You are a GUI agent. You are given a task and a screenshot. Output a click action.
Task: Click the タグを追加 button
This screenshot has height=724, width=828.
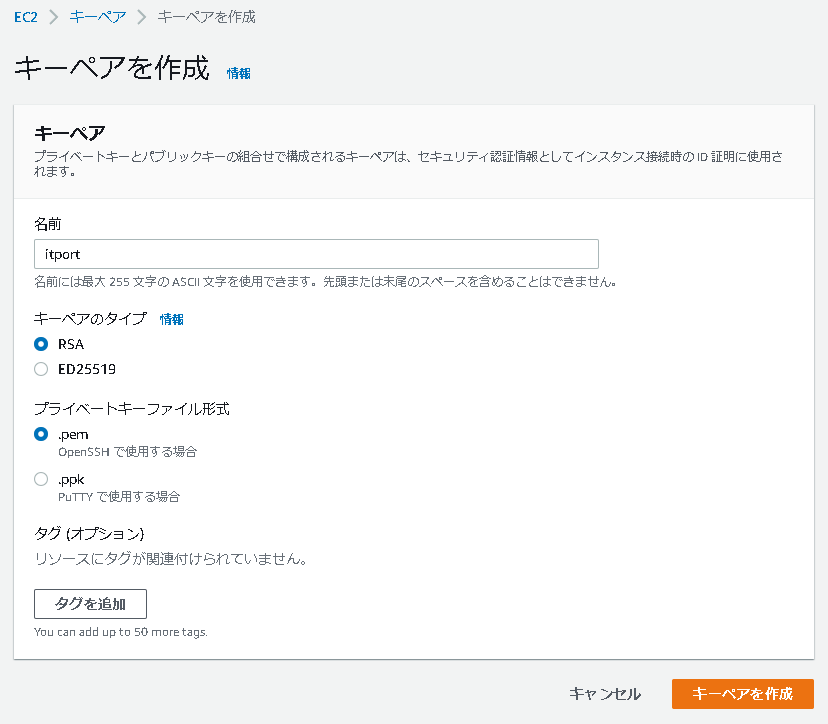pos(90,604)
